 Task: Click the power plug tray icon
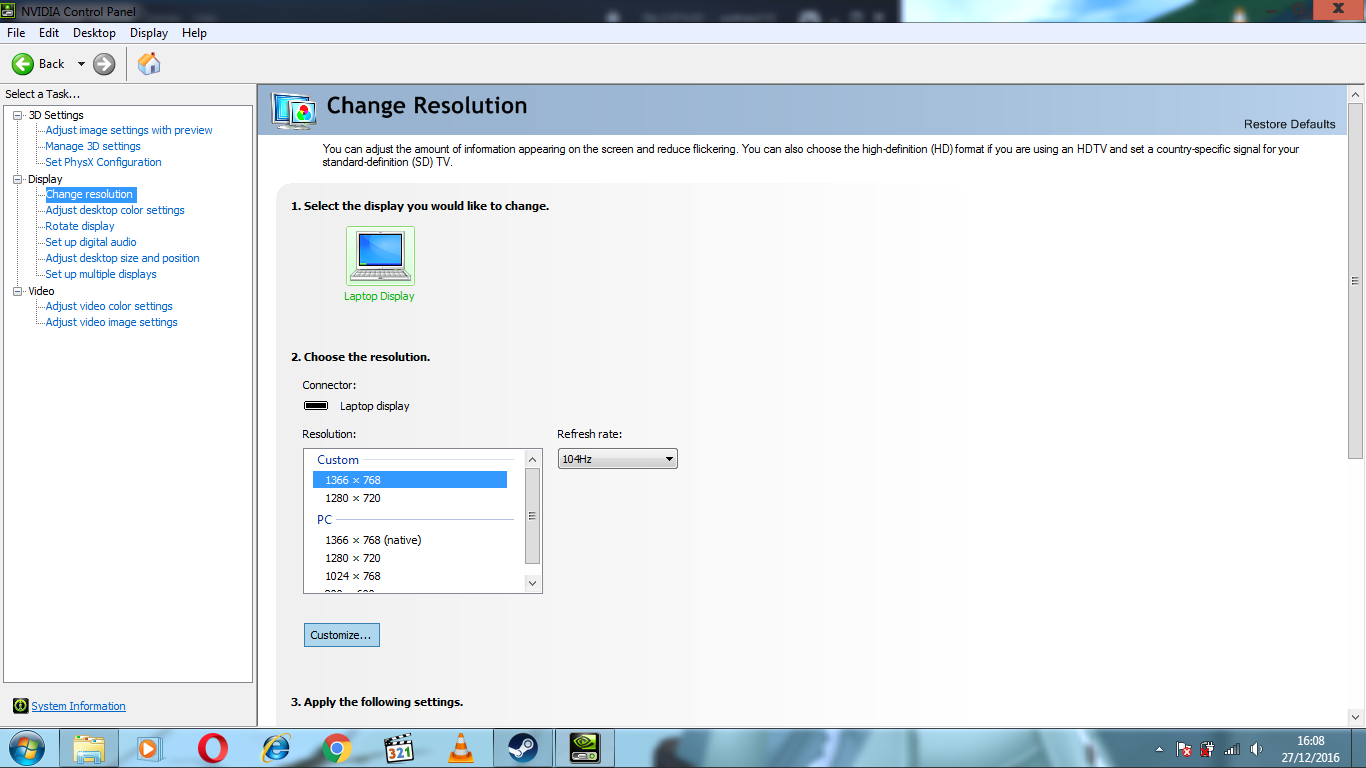(x=1207, y=749)
